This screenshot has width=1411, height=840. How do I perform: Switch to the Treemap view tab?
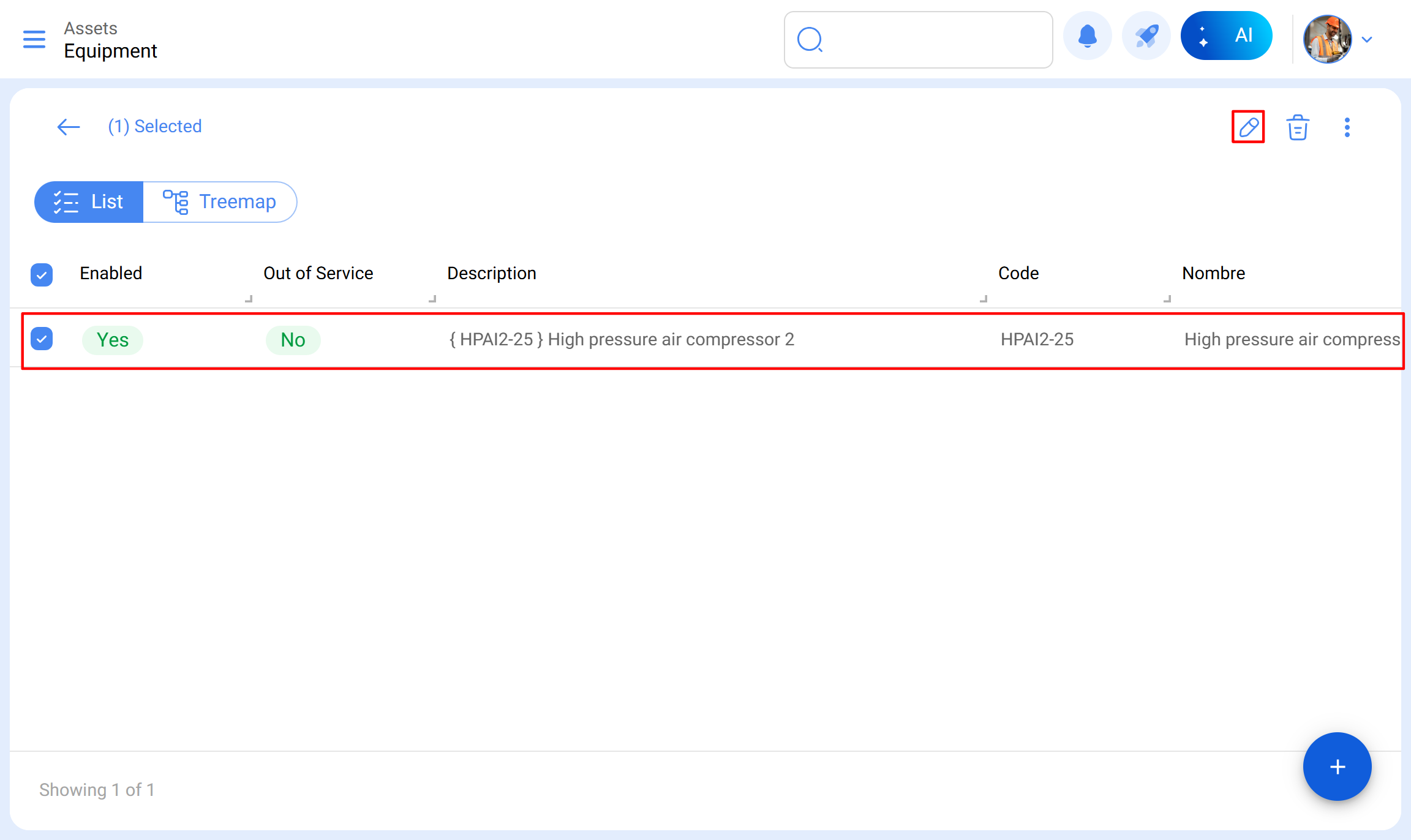[x=220, y=201]
